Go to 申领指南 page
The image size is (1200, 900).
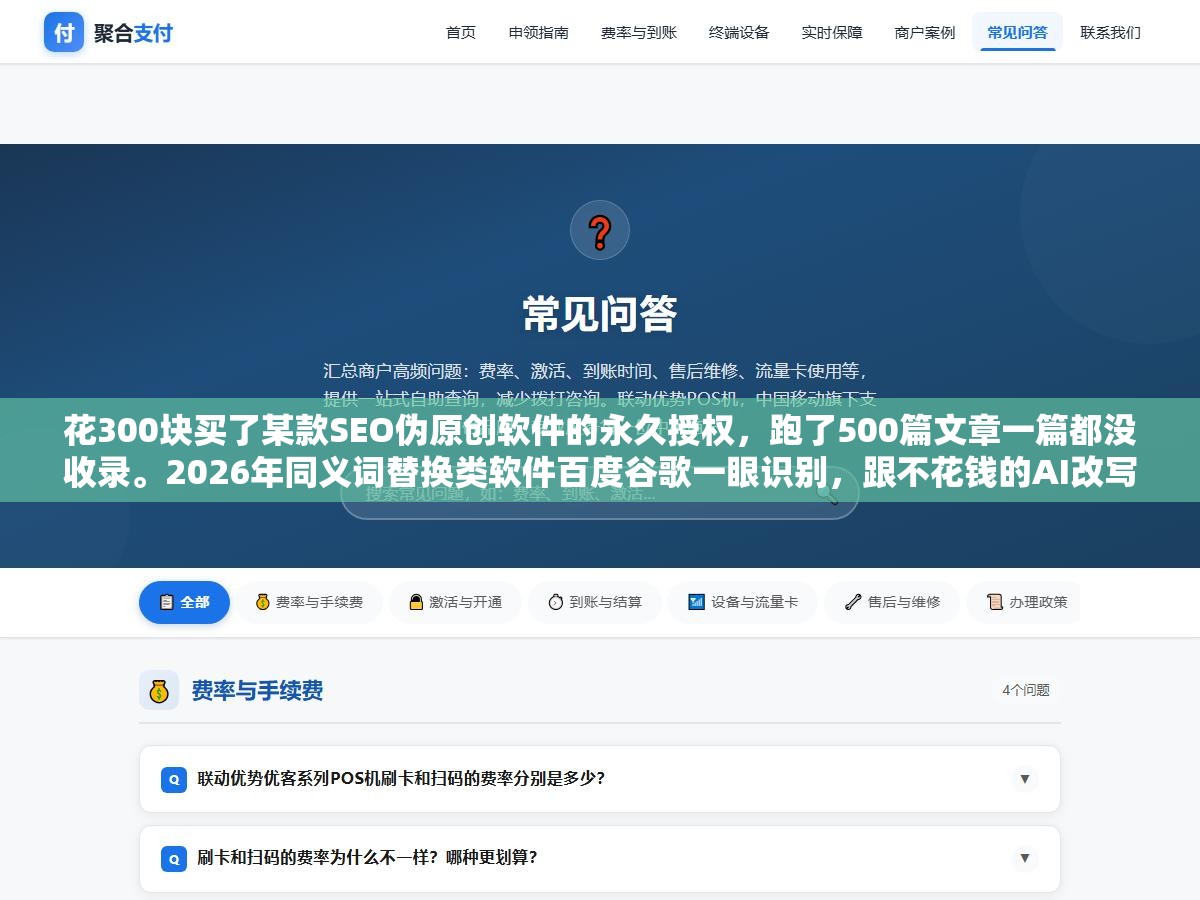539,32
